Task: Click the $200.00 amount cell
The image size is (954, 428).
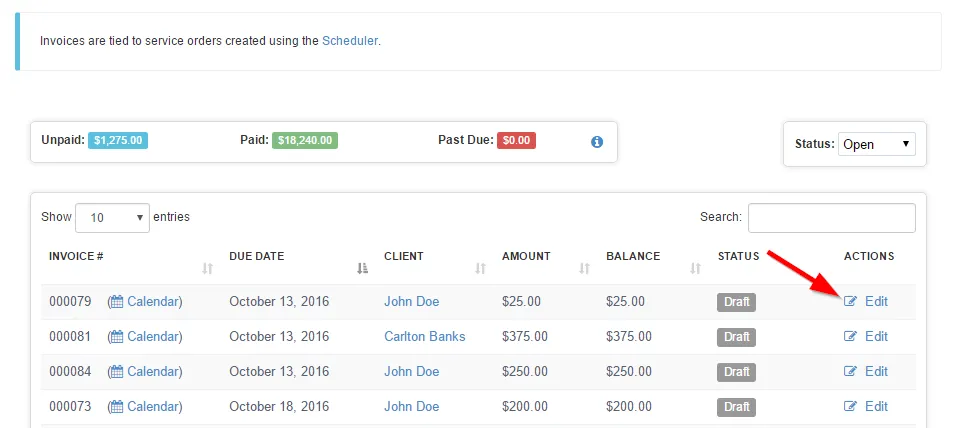Action: 525,407
